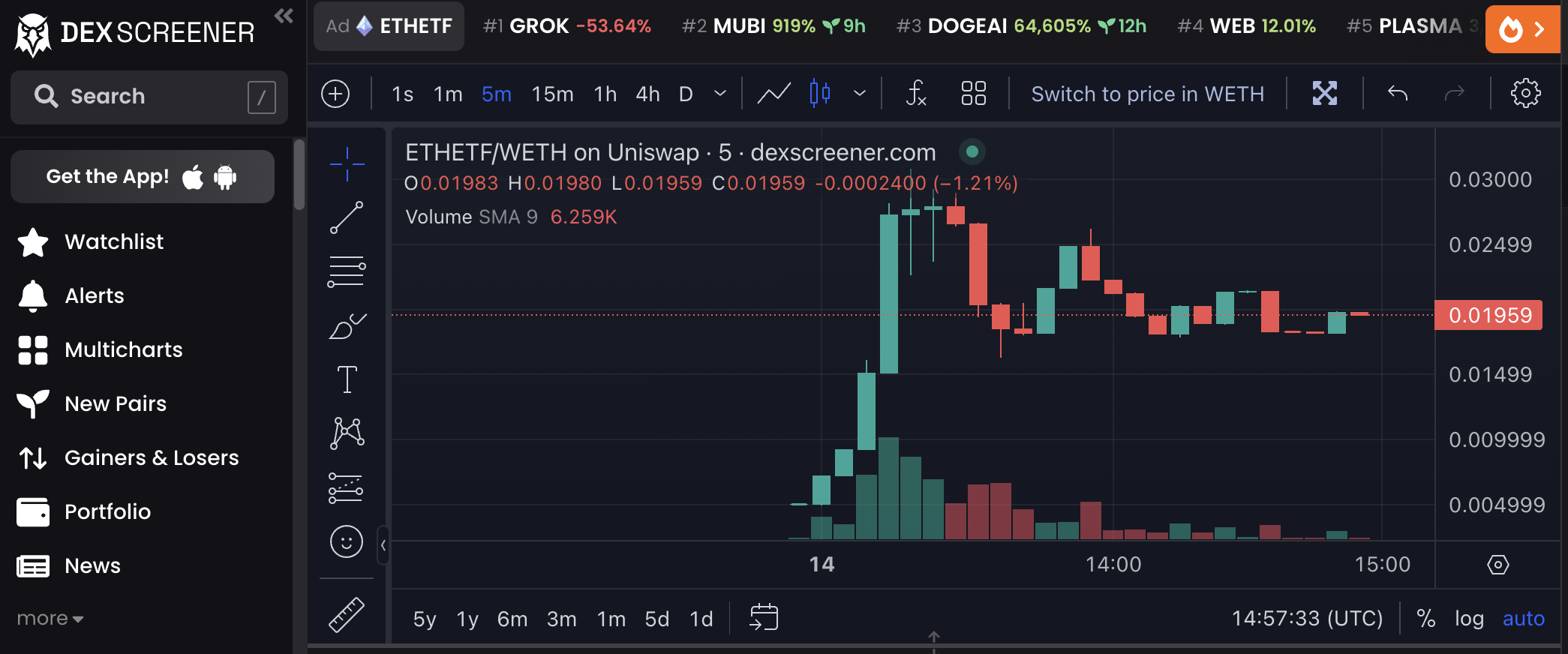The height and width of the screenshot is (654, 1568).
Task: Toggle auto scale mode
Action: [1524, 619]
